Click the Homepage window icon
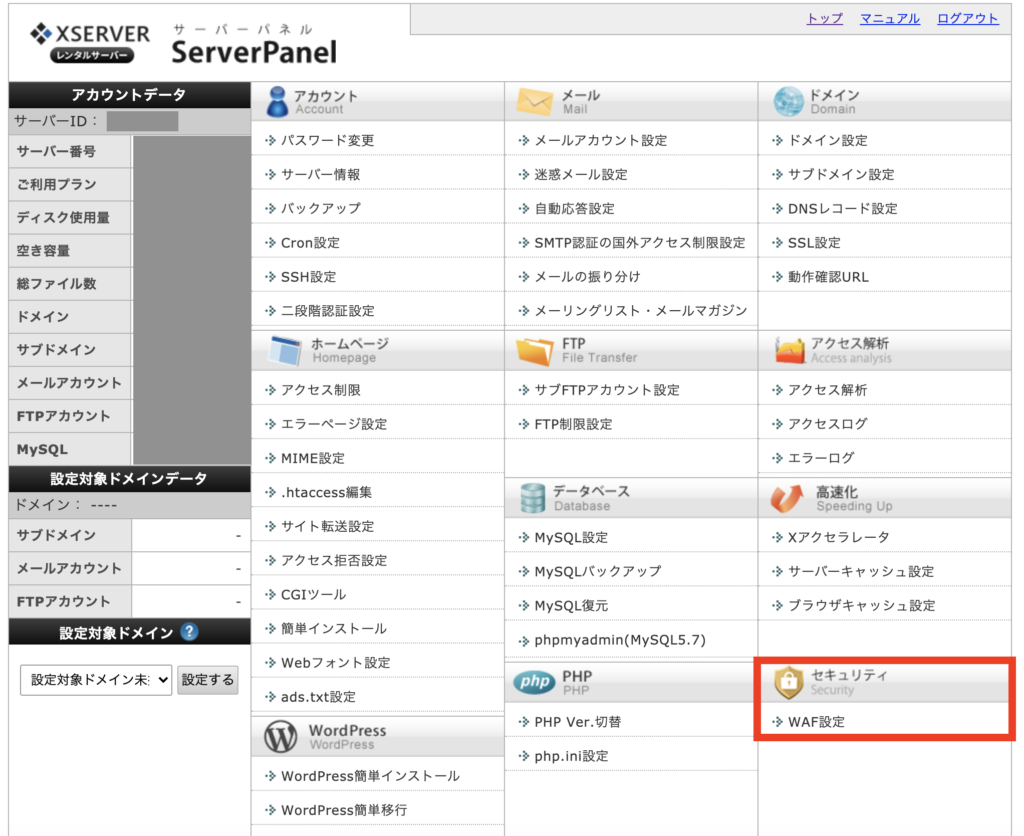The width and height of the screenshot is (1024, 836). point(285,351)
